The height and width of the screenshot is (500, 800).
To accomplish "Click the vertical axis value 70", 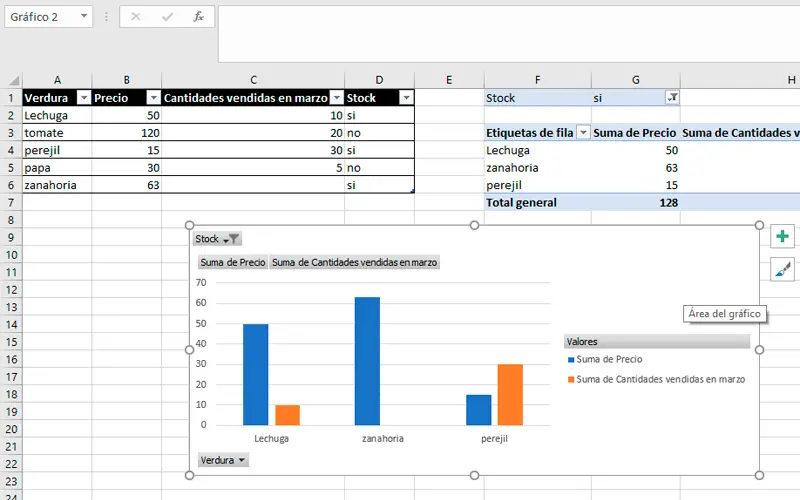I will click(202, 282).
